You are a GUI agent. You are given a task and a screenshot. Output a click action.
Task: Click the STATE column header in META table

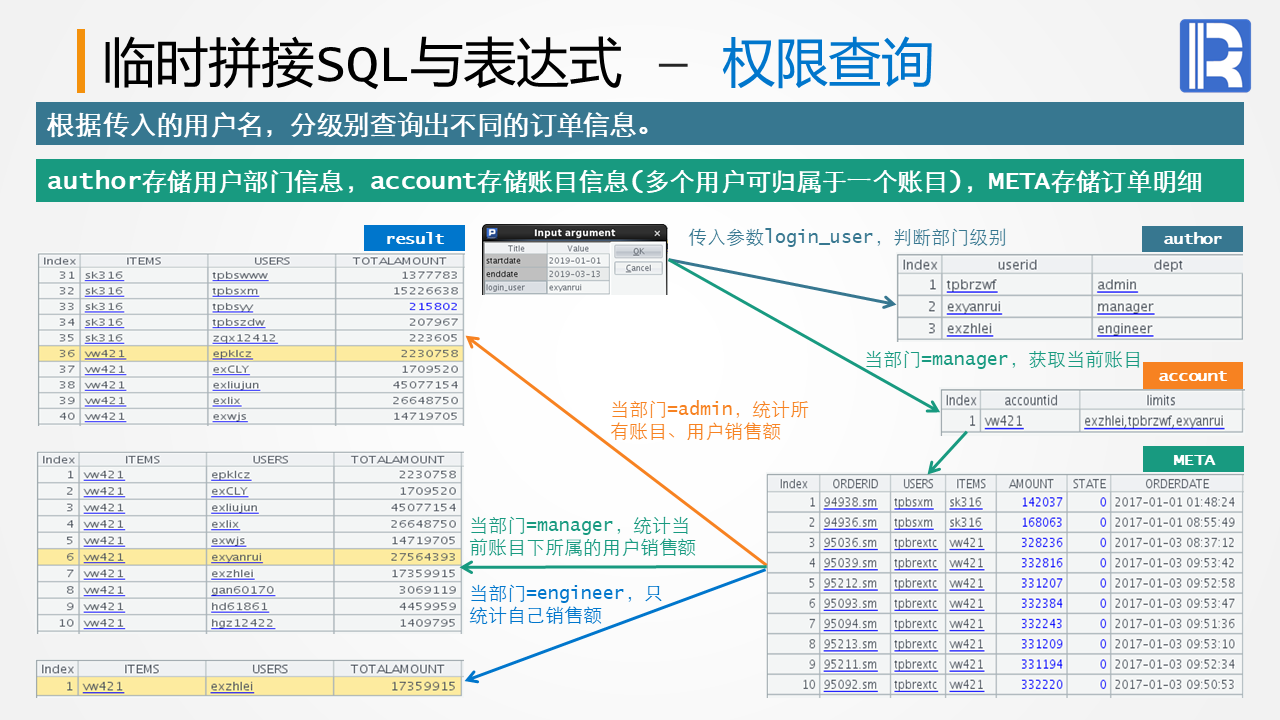tap(1089, 483)
